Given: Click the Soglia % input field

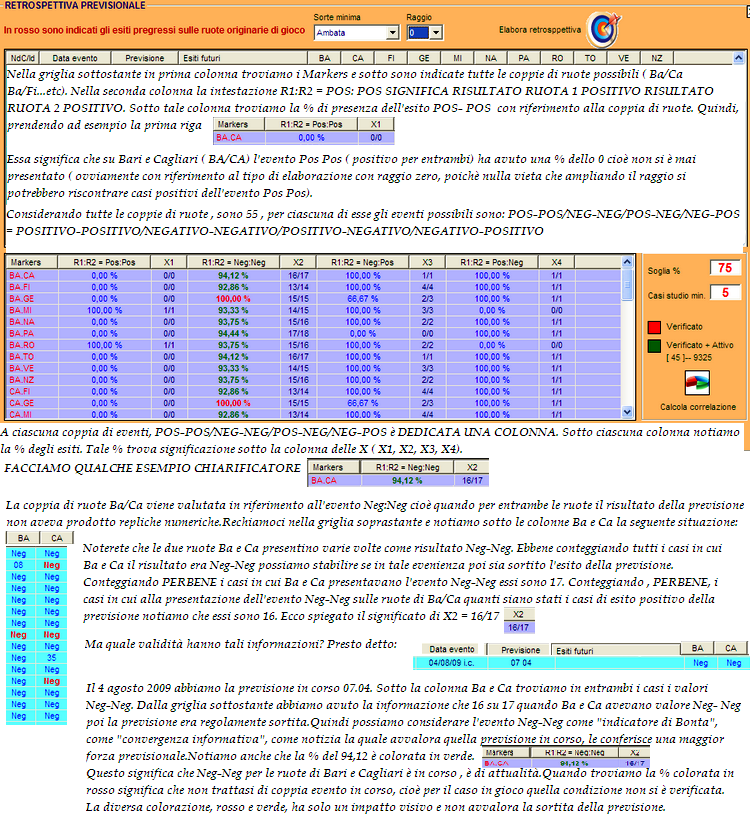Looking at the screenshot, I should tap(725, 267).
